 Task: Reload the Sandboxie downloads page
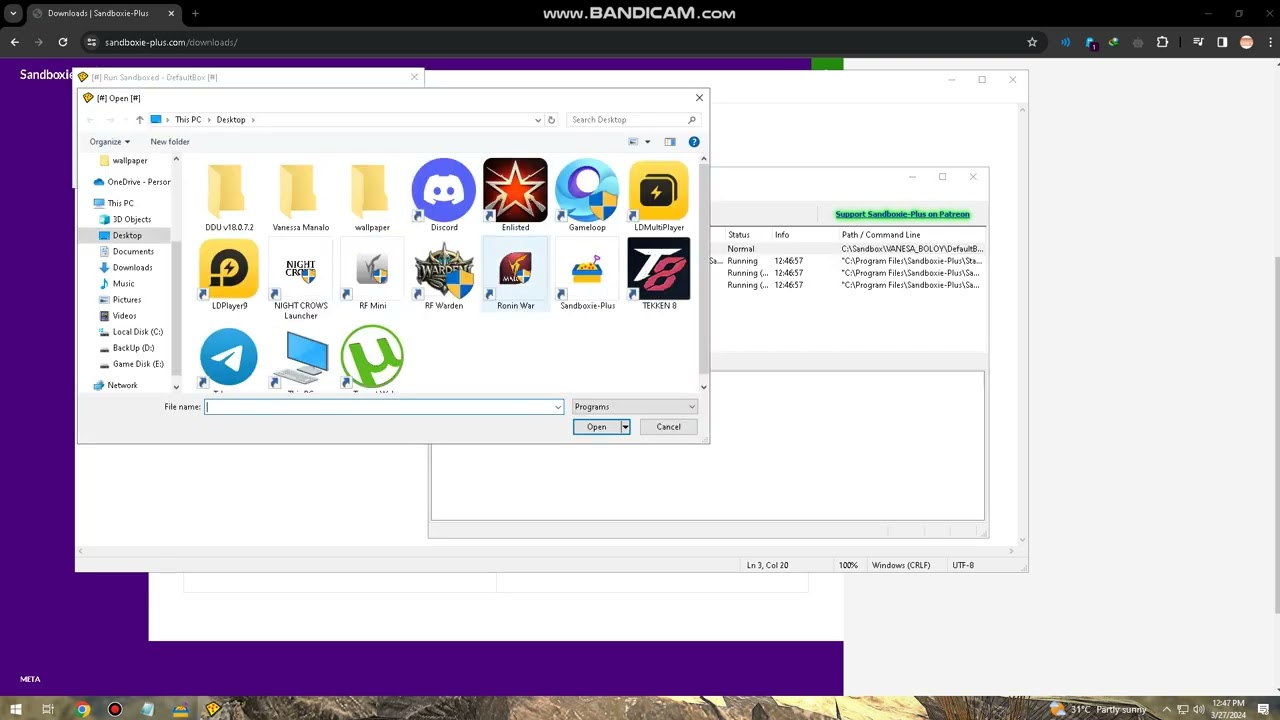[x=63, y=42]
